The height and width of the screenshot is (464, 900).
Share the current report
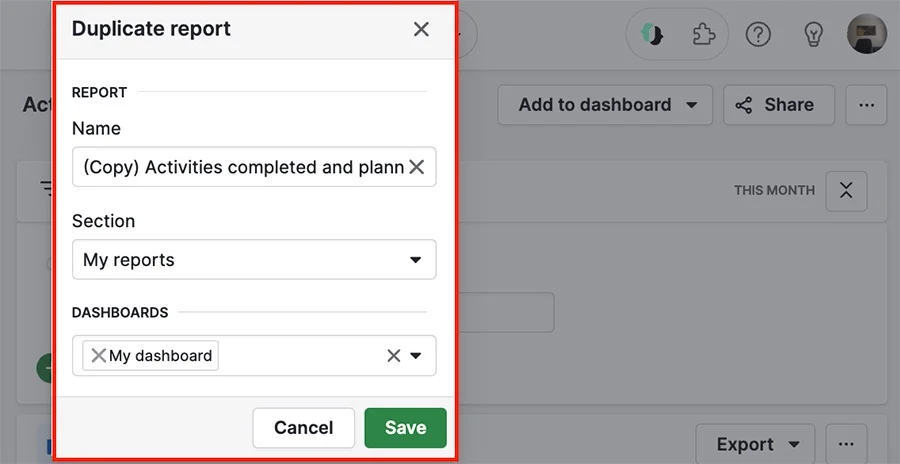[778, 105]
